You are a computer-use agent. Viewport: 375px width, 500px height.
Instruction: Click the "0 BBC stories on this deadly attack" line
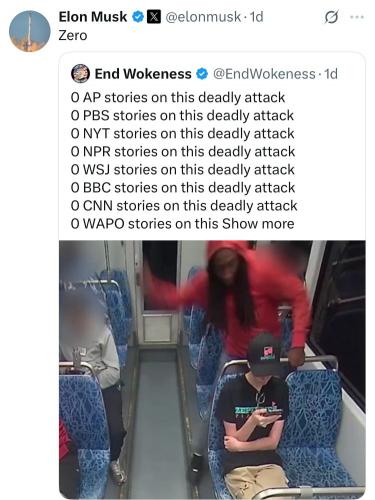183,188
